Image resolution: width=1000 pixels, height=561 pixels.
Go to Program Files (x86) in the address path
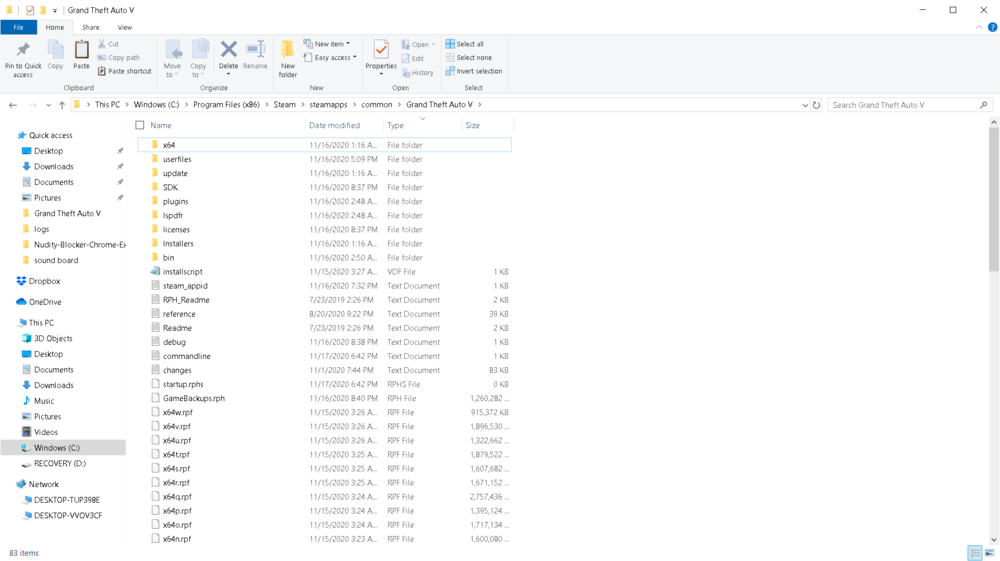point(226,105)
